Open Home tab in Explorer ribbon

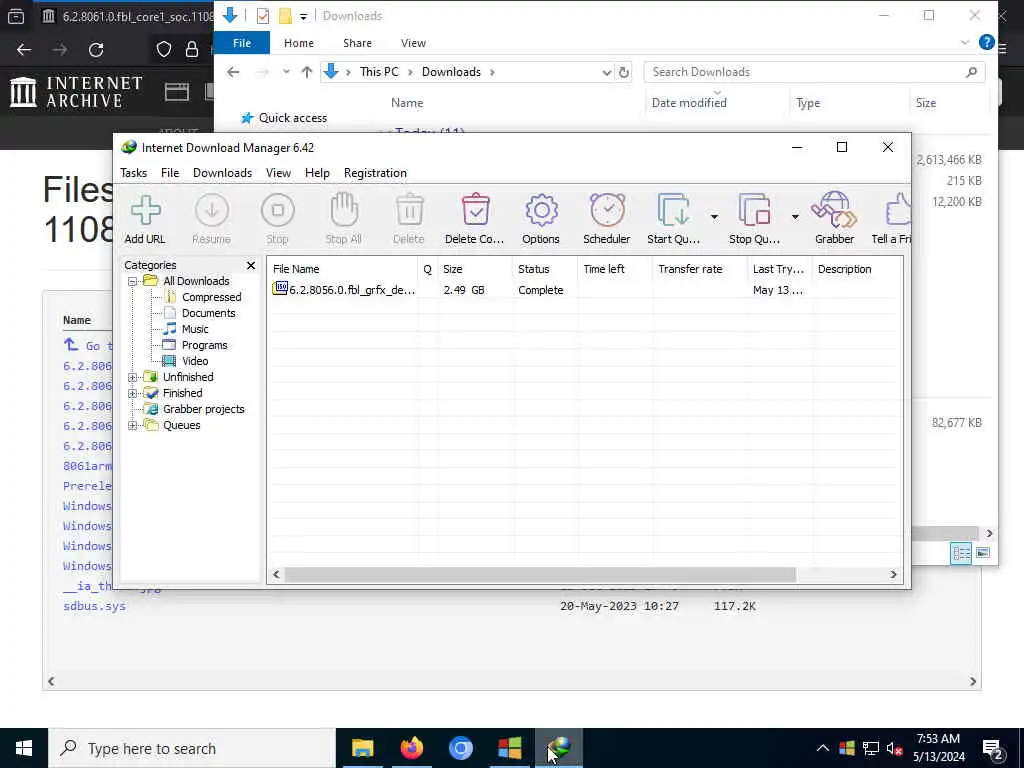(x=299, y=43)
